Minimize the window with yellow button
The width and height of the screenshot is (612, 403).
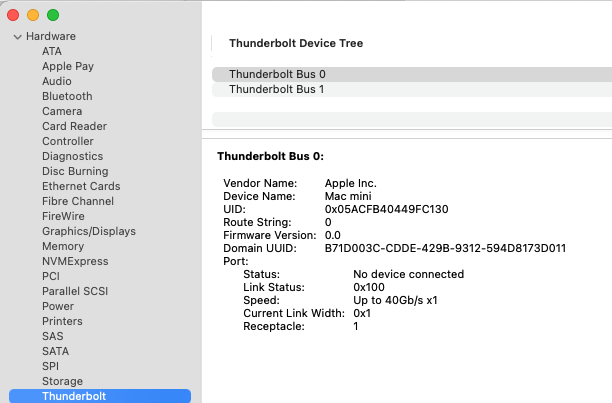pyautogui.click(x=33, y=15)
